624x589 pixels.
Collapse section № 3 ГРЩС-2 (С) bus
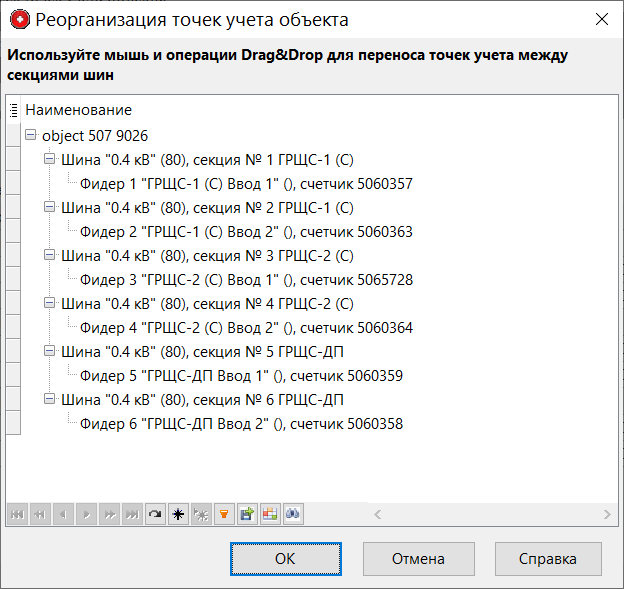tap(49, 255)
